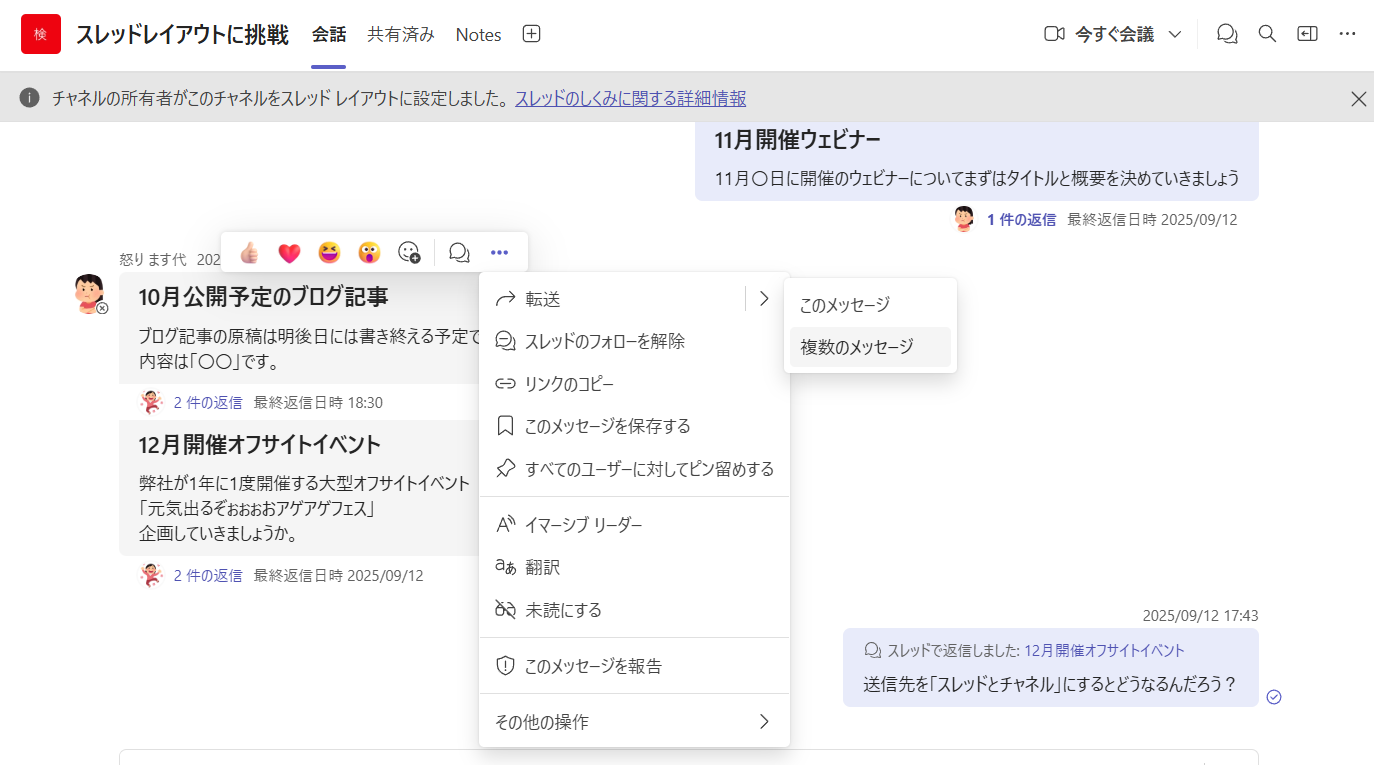The height and width of the screenshot is (765, 1374).
Task: Click the surprised face reaction emoji
Action: point(369,253)
